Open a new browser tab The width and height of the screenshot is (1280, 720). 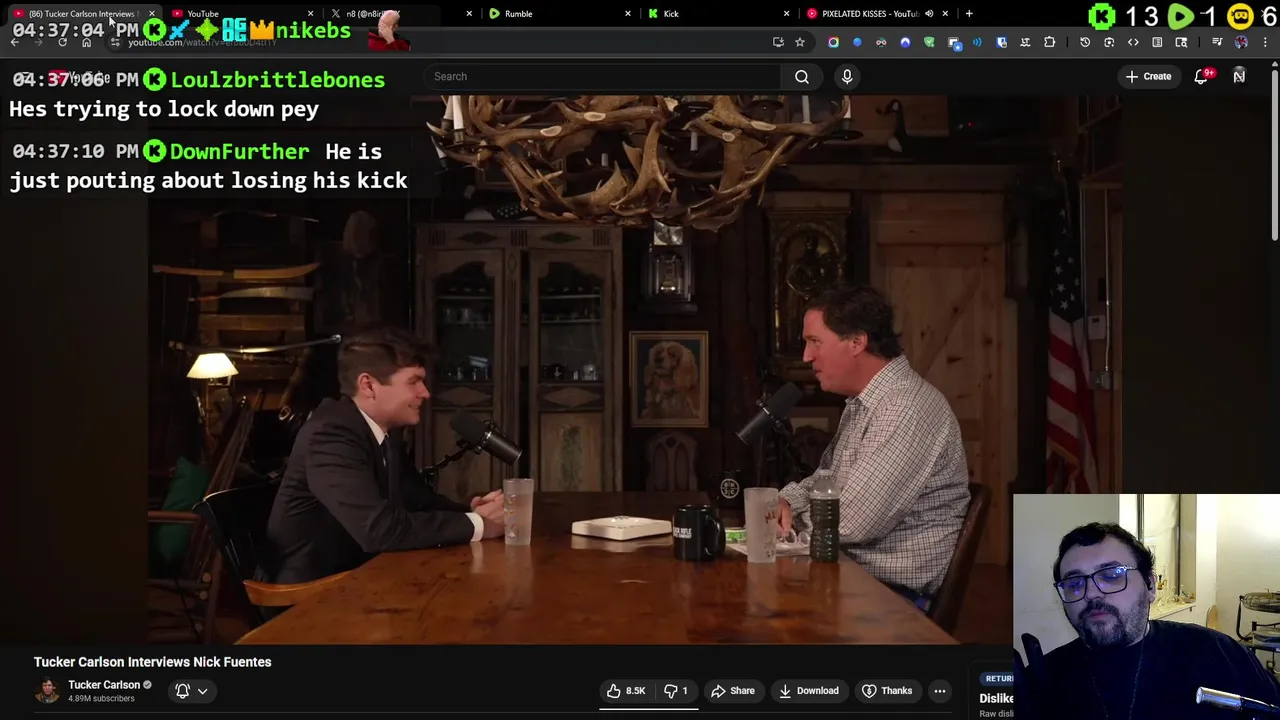(x=969, y=13)
